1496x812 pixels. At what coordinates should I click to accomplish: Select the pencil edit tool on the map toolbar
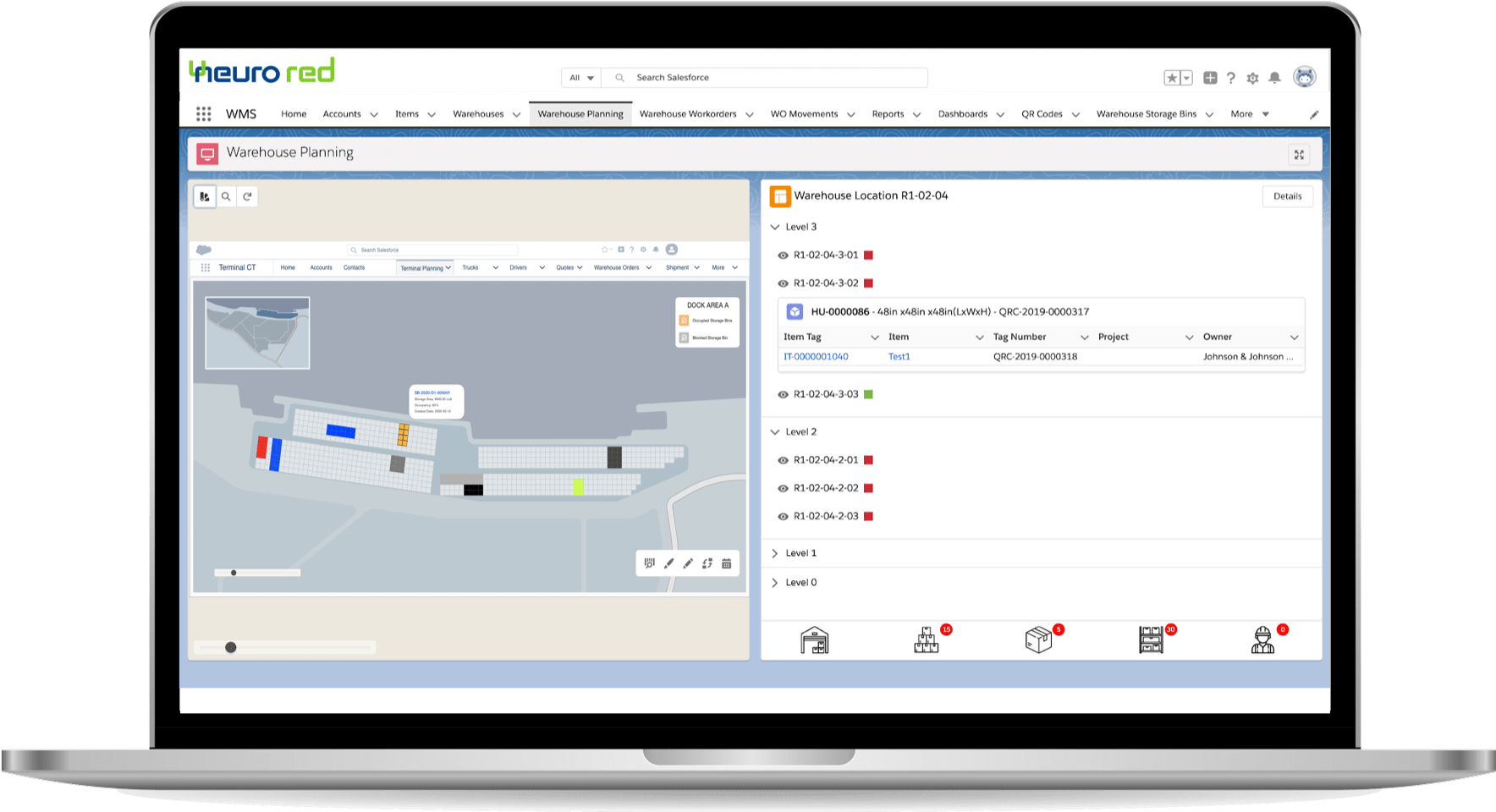click(688, 562)
